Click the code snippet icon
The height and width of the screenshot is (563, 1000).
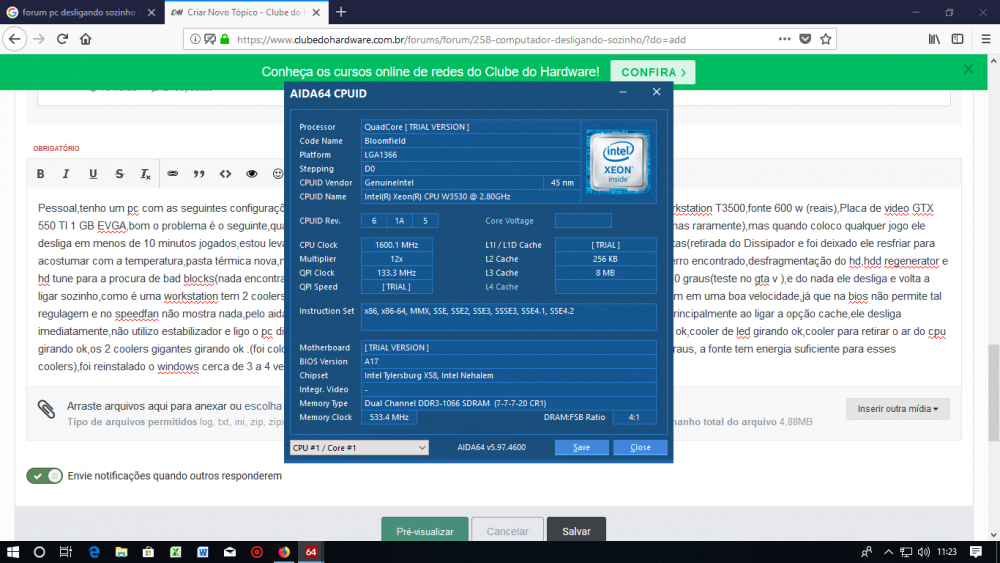coord(225,174)
